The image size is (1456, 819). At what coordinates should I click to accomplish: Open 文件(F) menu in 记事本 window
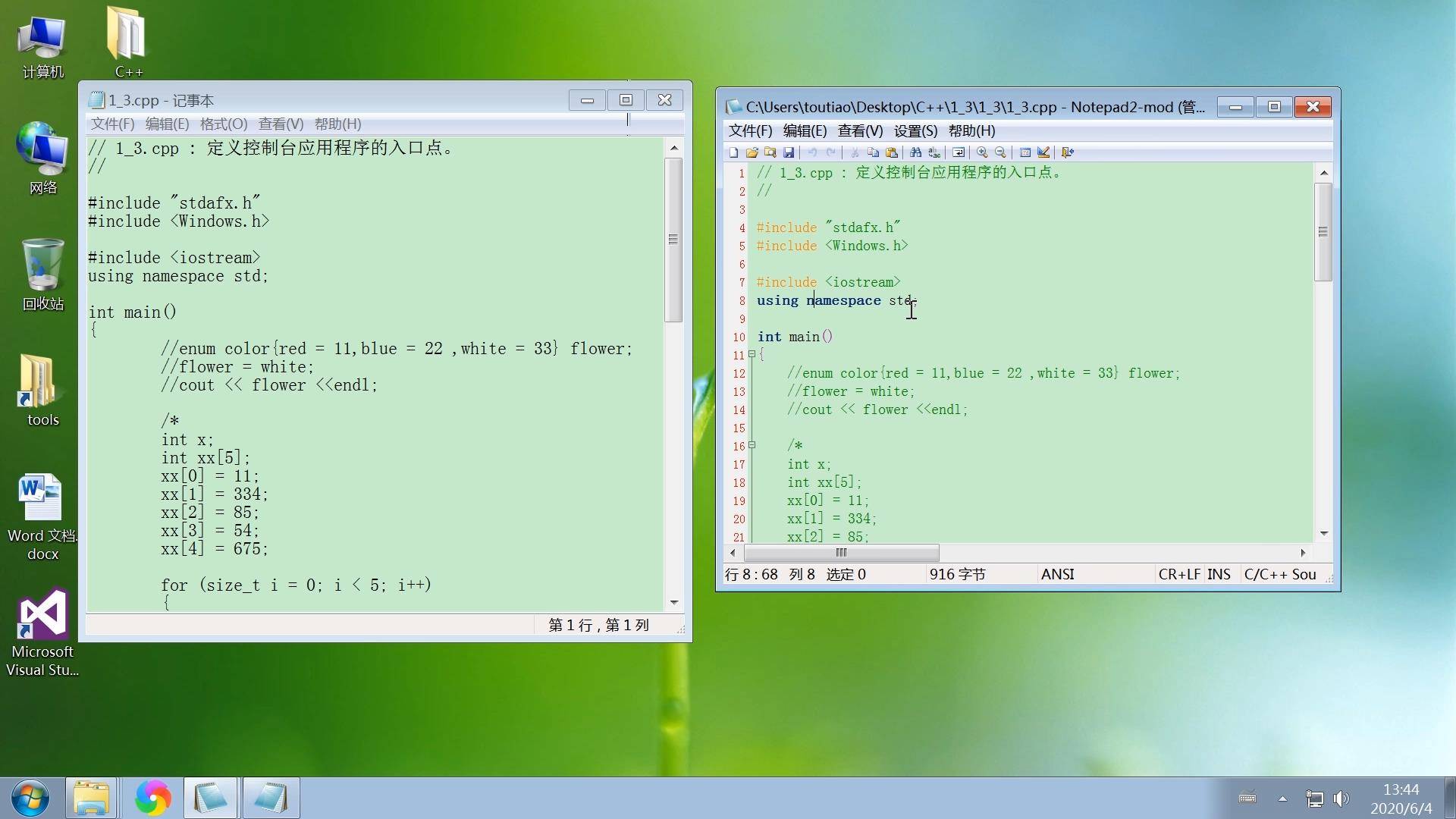pos(112,124)
